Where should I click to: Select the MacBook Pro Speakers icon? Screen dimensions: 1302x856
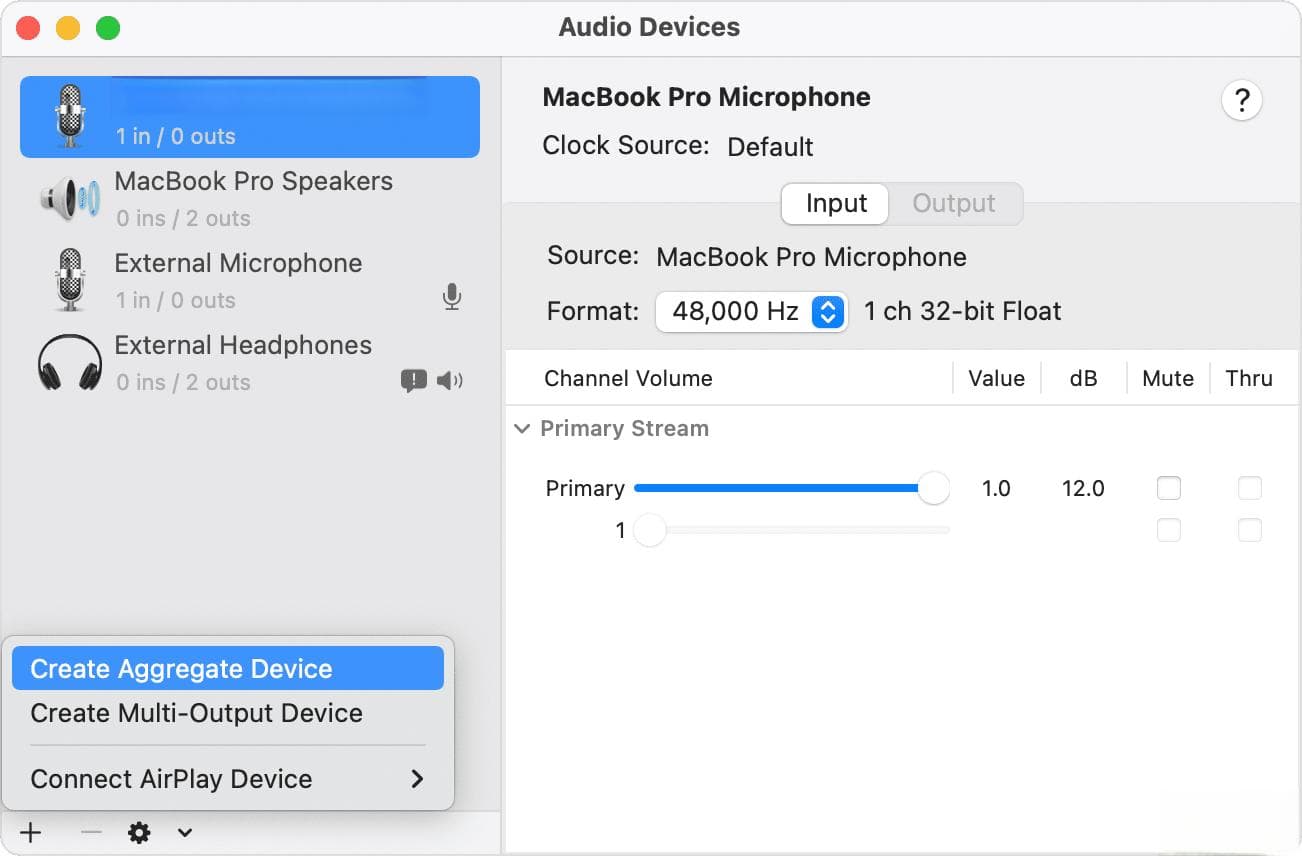(x=70, y=198)
